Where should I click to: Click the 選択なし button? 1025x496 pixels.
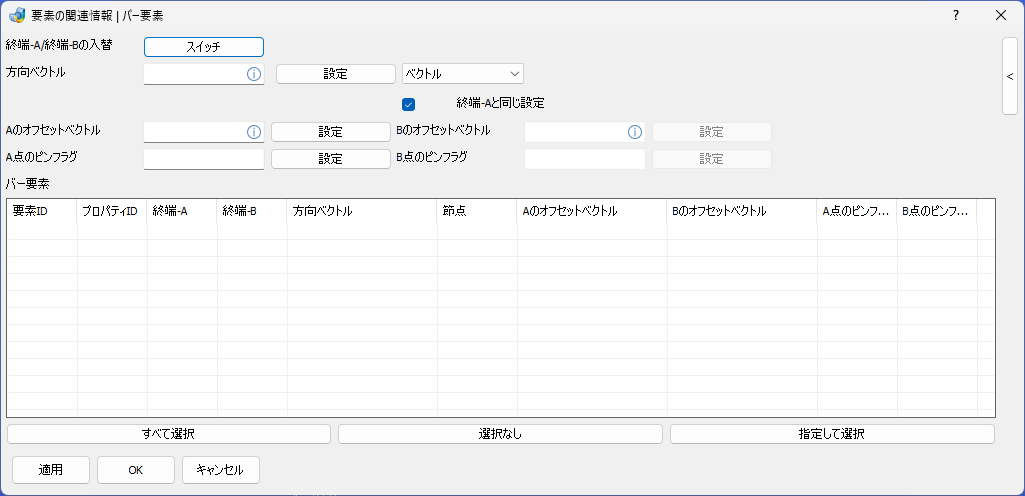[500, 434]
